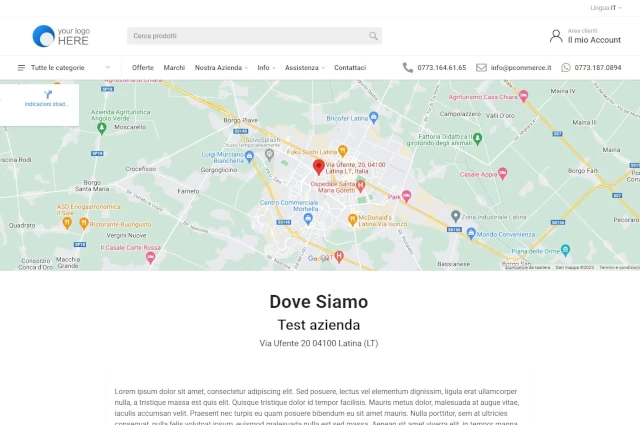Expand the Info menu
The height and width of the screenshot is (425, 640).
(x=267, y=68)
